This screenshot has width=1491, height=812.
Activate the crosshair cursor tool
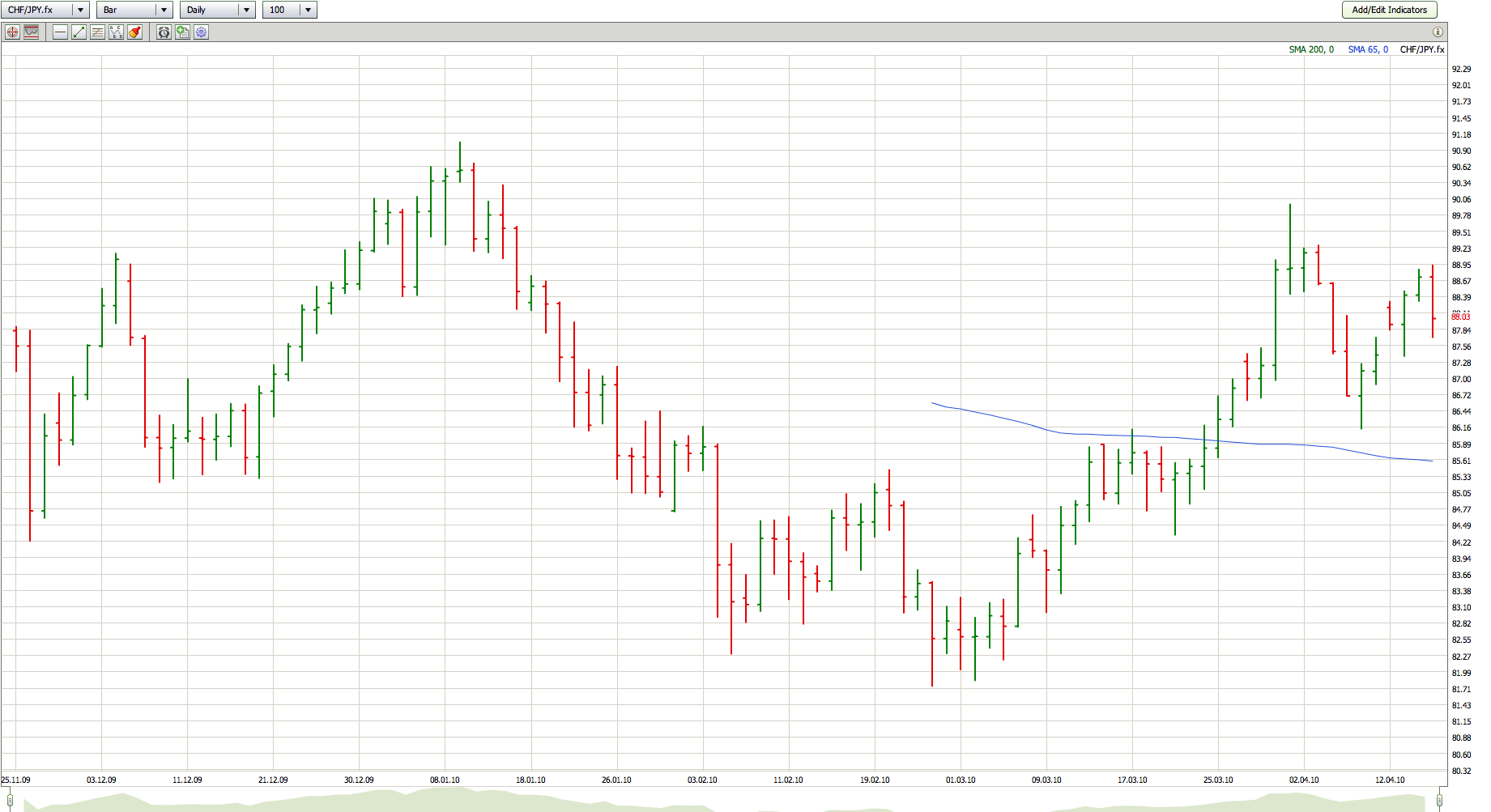12,32
